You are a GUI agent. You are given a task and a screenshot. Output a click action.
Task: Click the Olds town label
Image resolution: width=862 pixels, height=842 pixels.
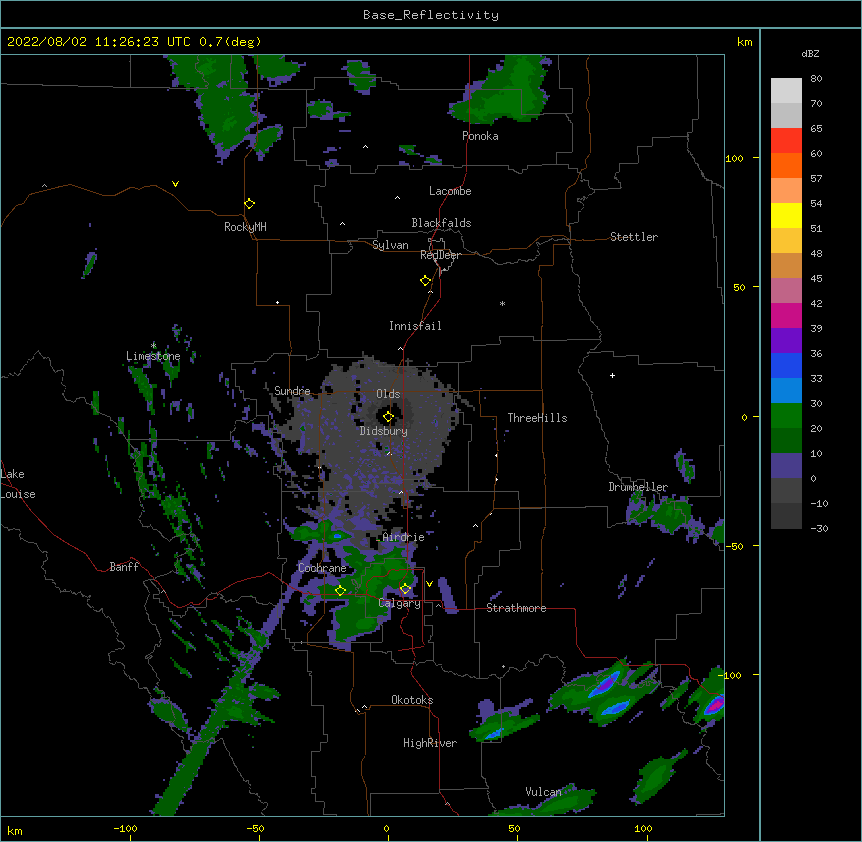click(x=388, y=394)
